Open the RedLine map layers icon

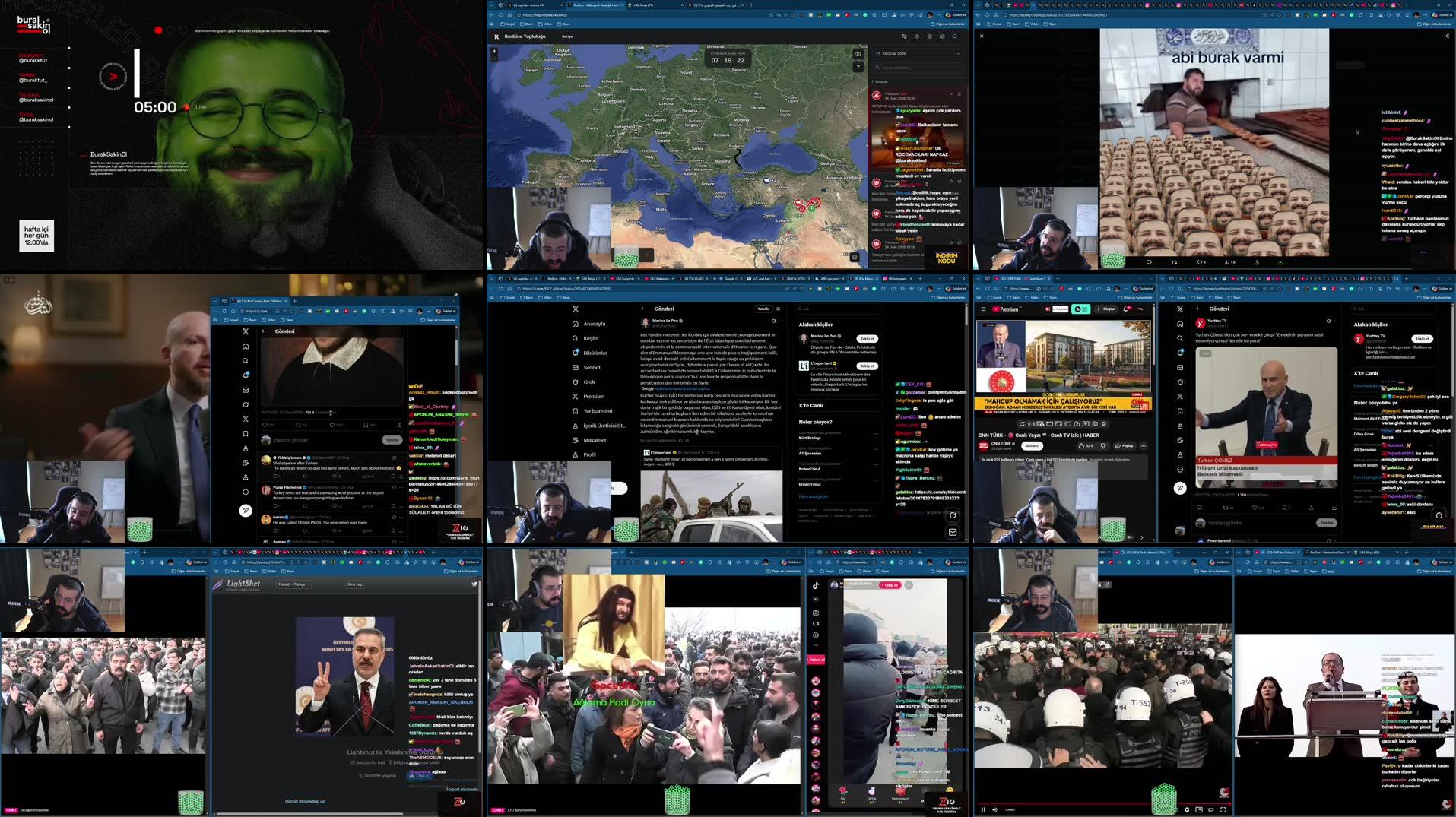coord(858,54)
